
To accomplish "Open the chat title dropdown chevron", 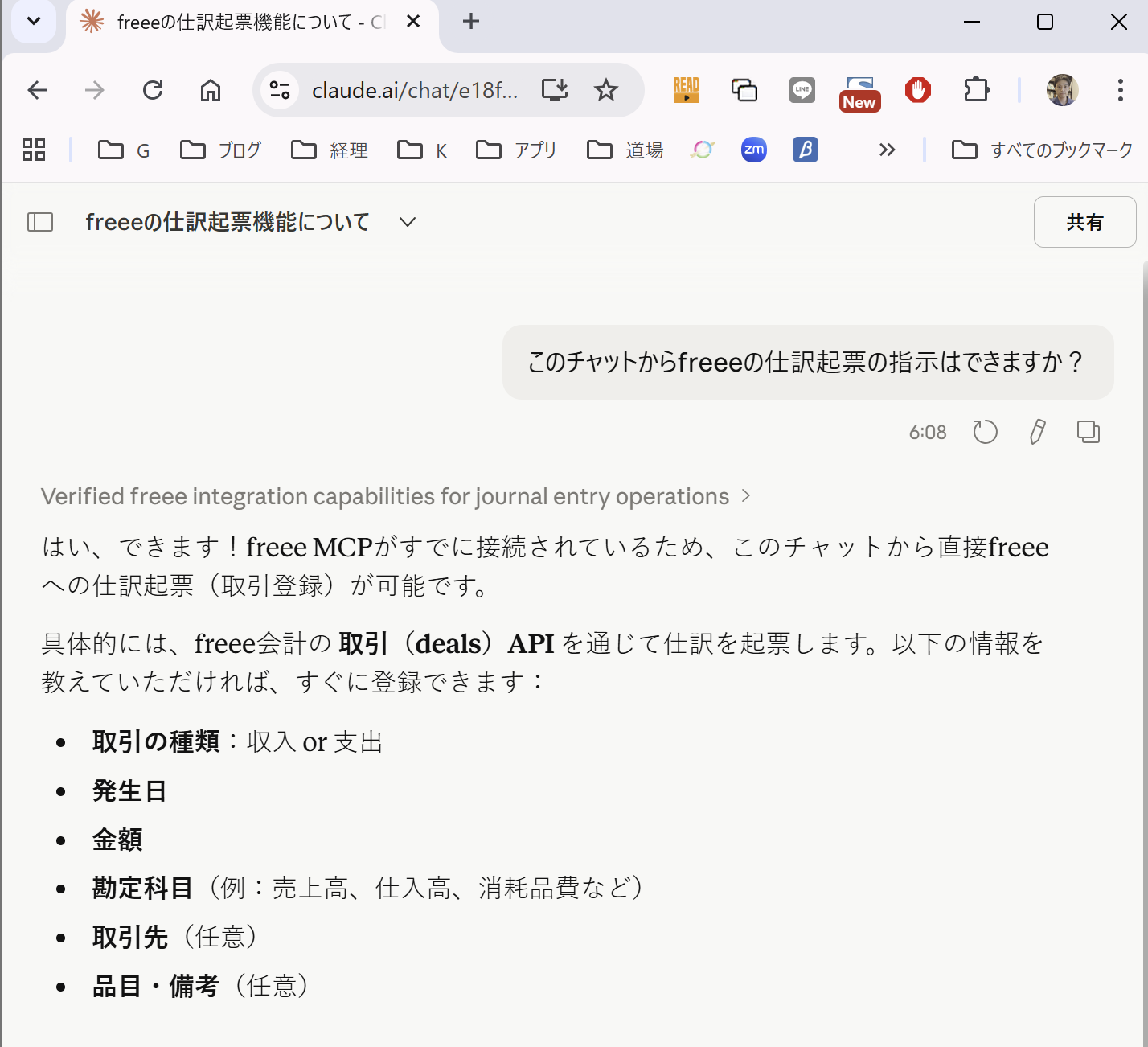I will [408, 222].
